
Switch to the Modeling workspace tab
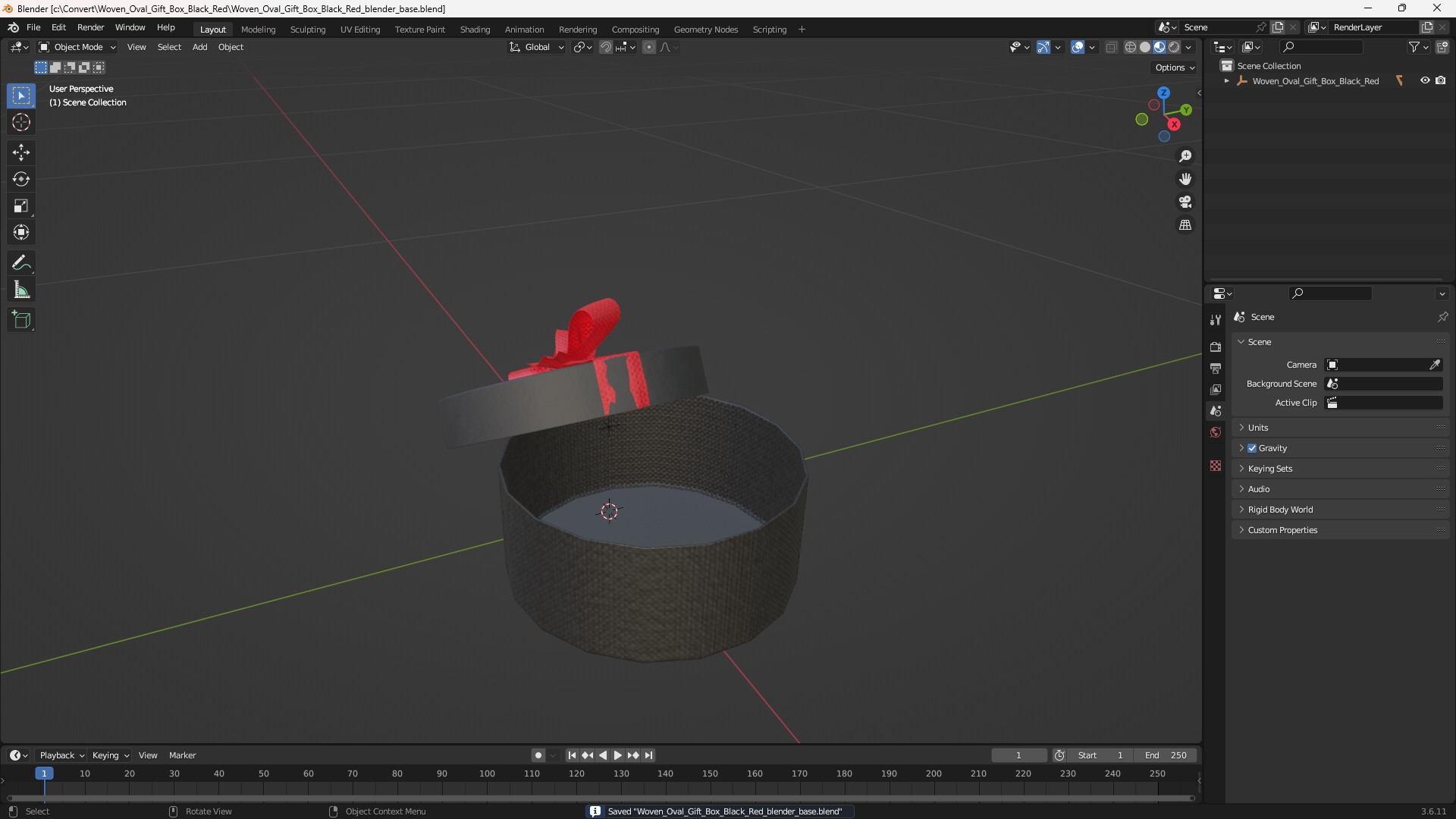point(258,30)
